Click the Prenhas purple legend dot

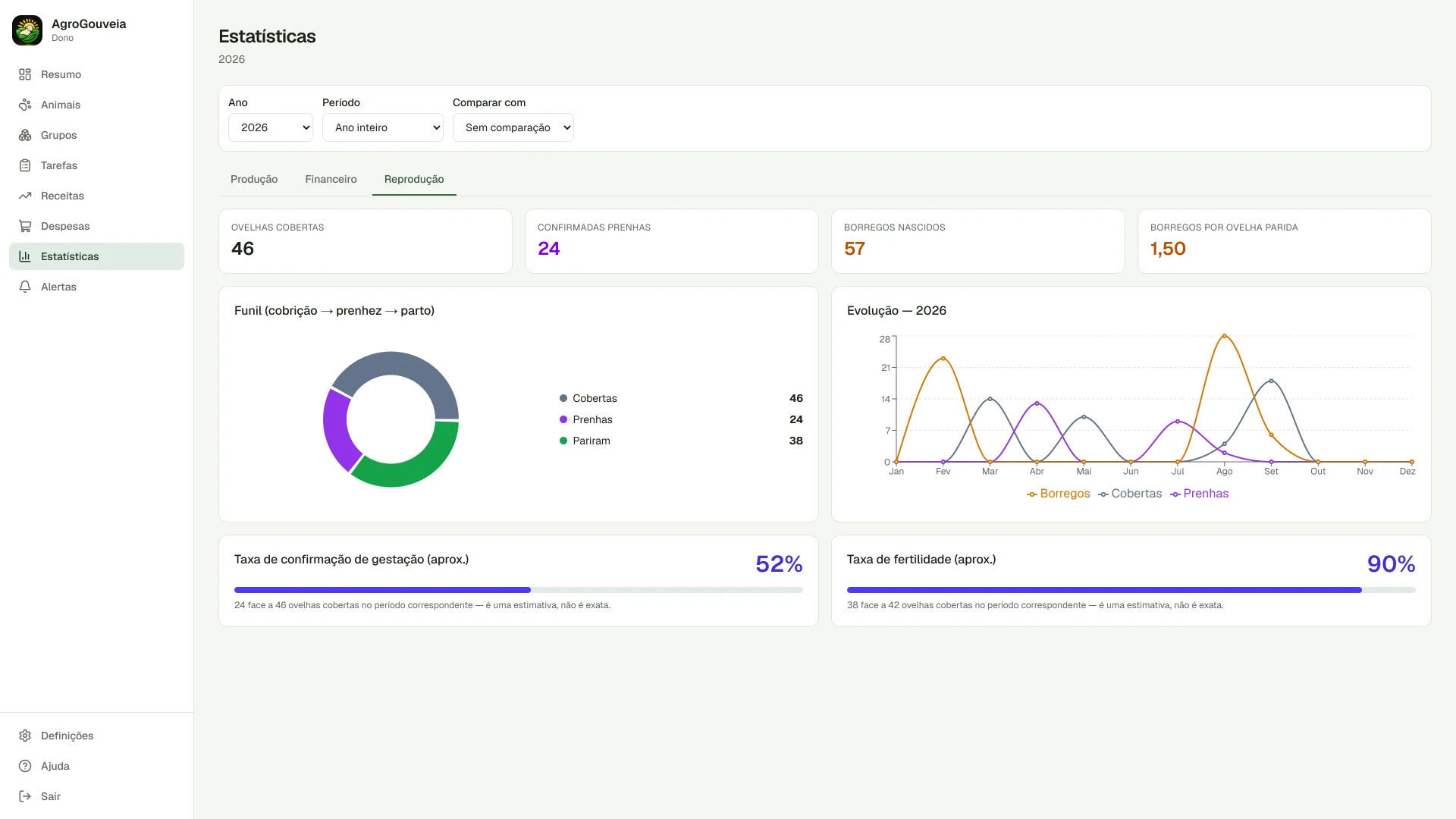[563, 419]
